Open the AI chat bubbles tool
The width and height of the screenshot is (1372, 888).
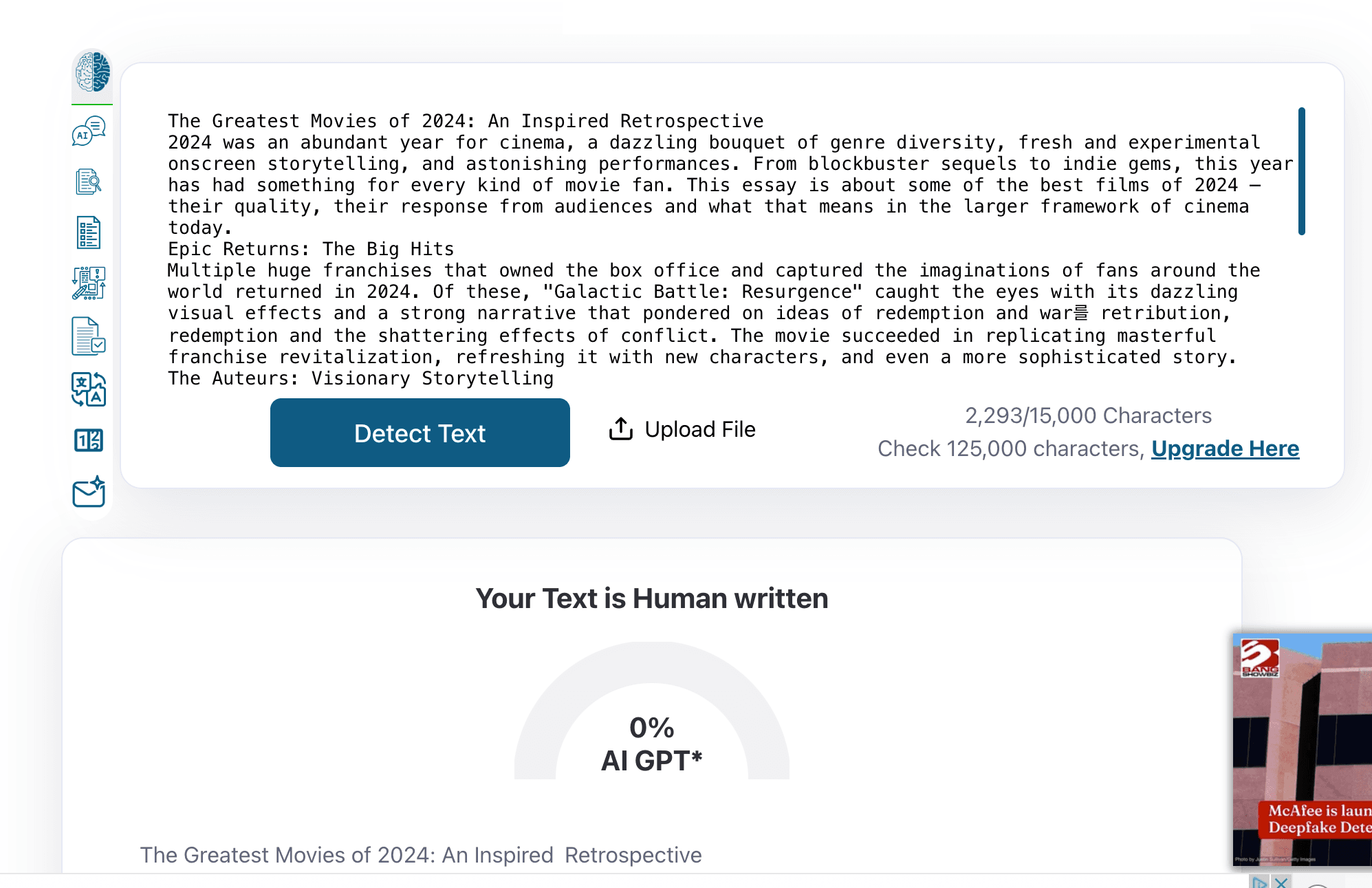[x=89, y=131]
